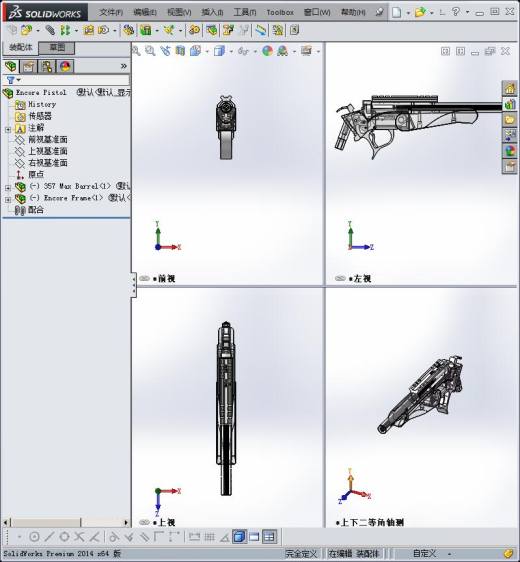
Task: Toggle link views icon in 左视 viewport
Action: 340,278
